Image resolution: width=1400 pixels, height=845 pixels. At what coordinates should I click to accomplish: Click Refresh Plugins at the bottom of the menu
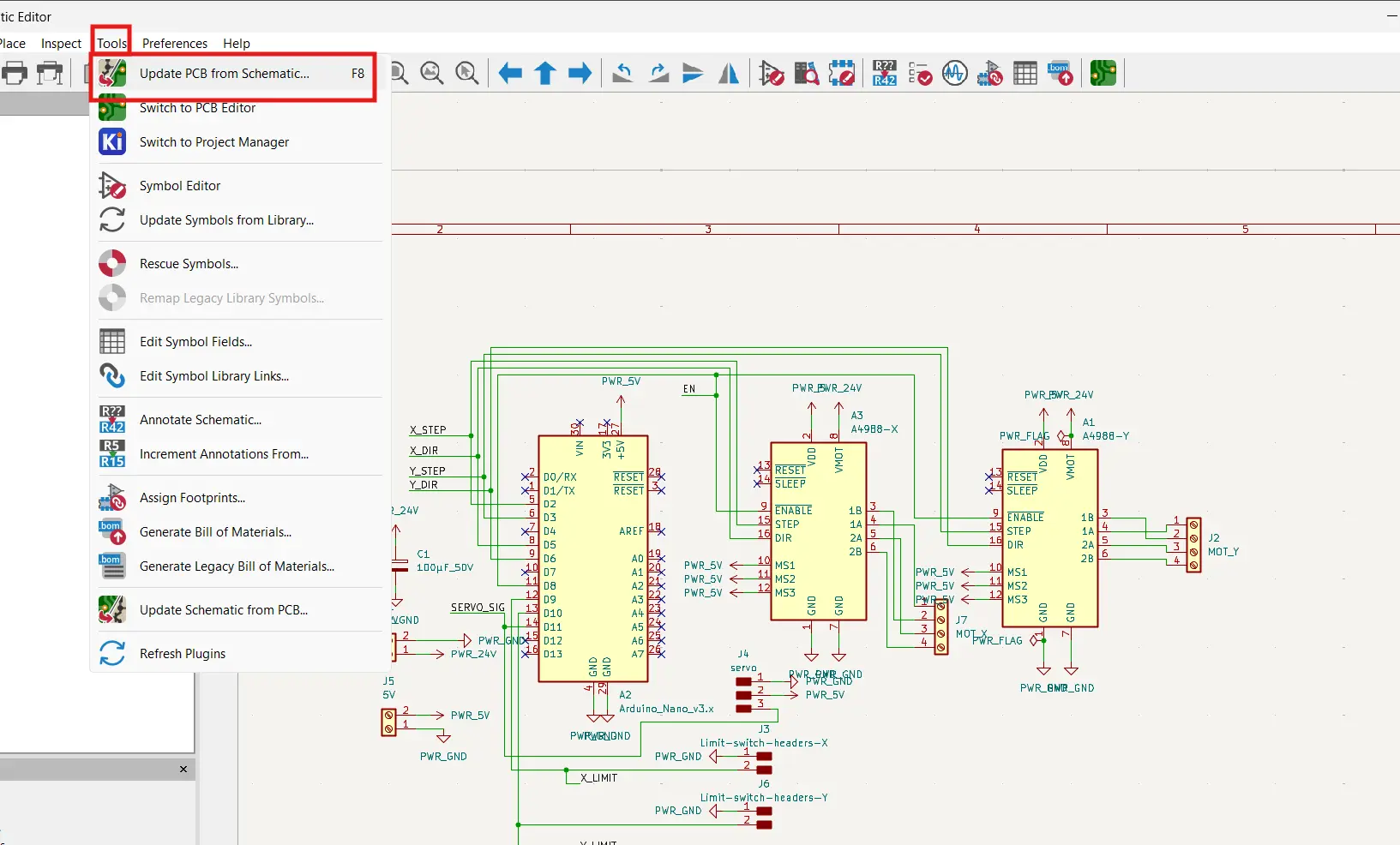point(182,653)
